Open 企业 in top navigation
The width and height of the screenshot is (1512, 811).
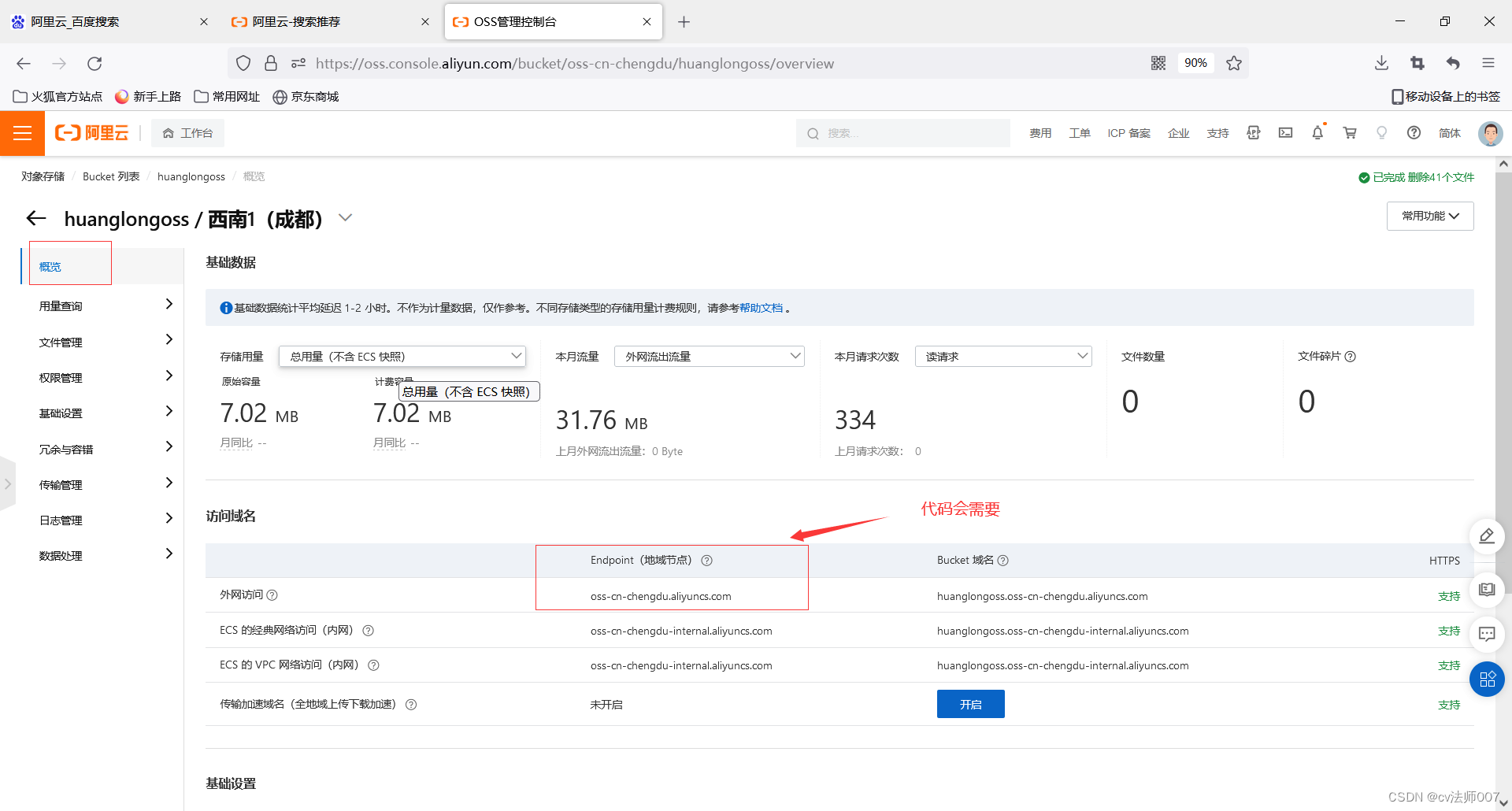(x=1179, y=133)
